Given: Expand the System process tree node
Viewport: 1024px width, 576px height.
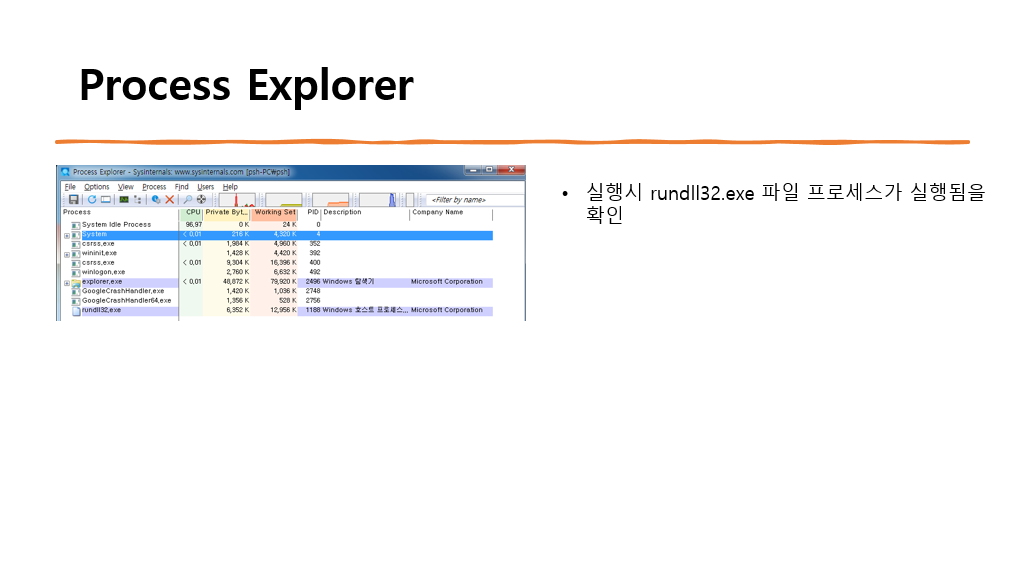Looking at the screenshot, I should pos(67,235).
